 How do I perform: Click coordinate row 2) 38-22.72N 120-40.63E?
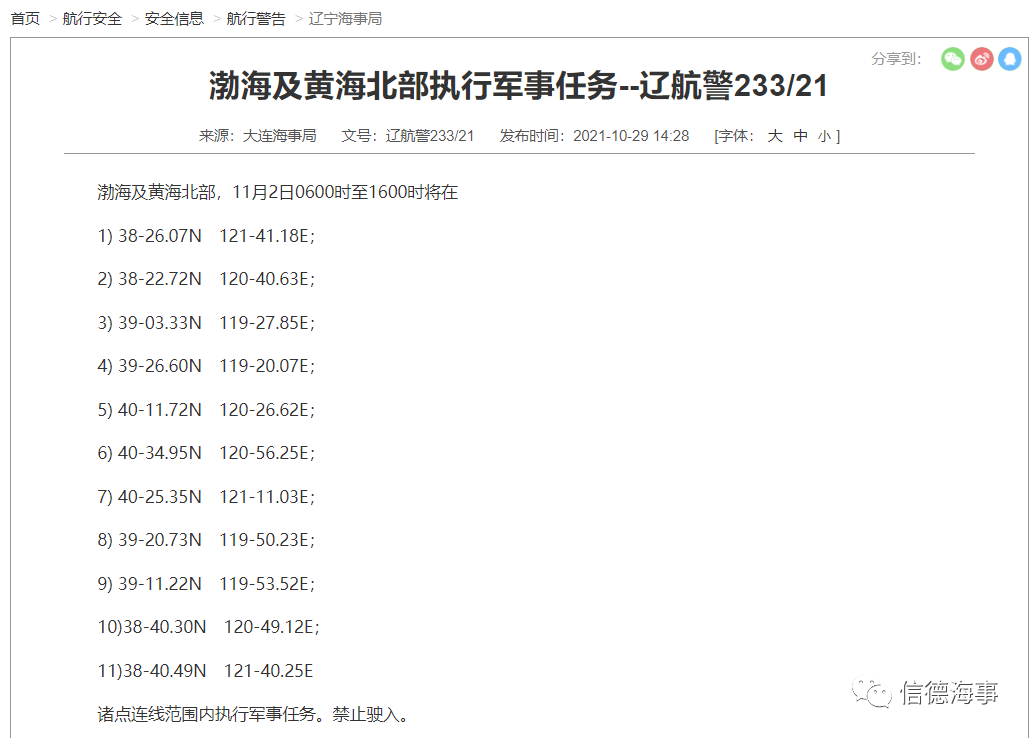pyautogui.click(x=206, y=279)
